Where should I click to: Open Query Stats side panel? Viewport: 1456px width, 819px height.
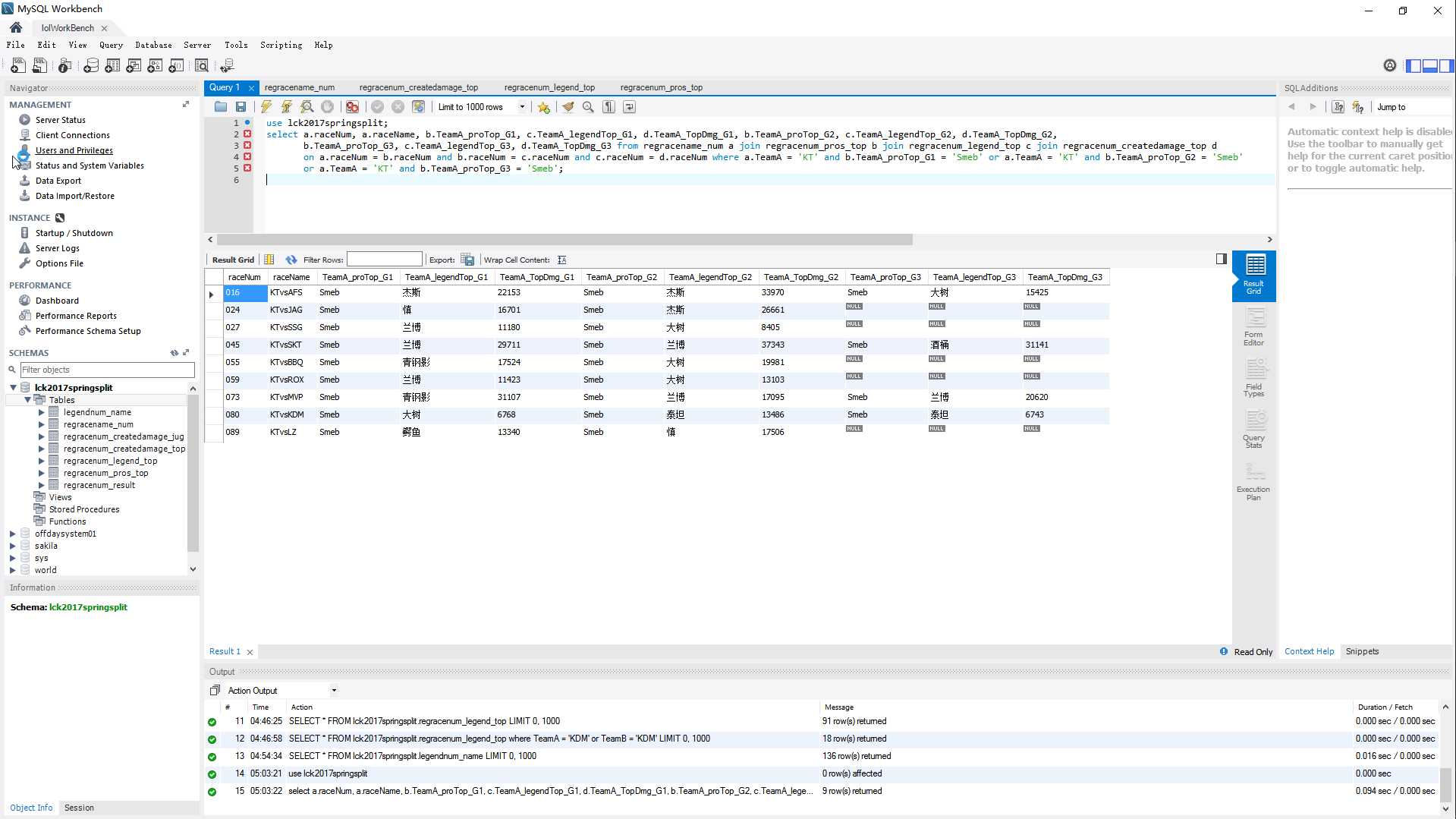1253,430
